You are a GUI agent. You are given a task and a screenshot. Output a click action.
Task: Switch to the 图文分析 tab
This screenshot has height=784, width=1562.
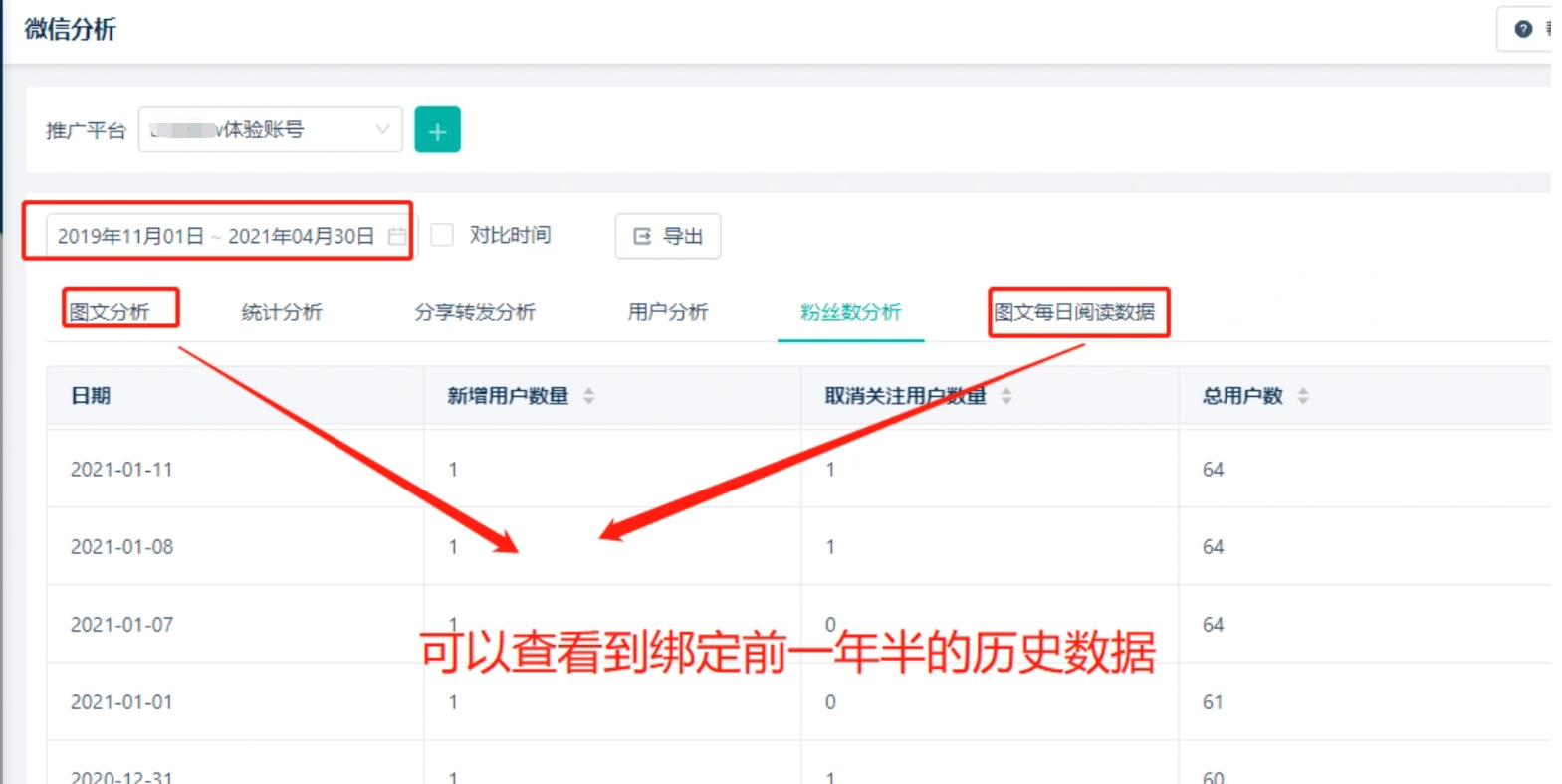110,312
